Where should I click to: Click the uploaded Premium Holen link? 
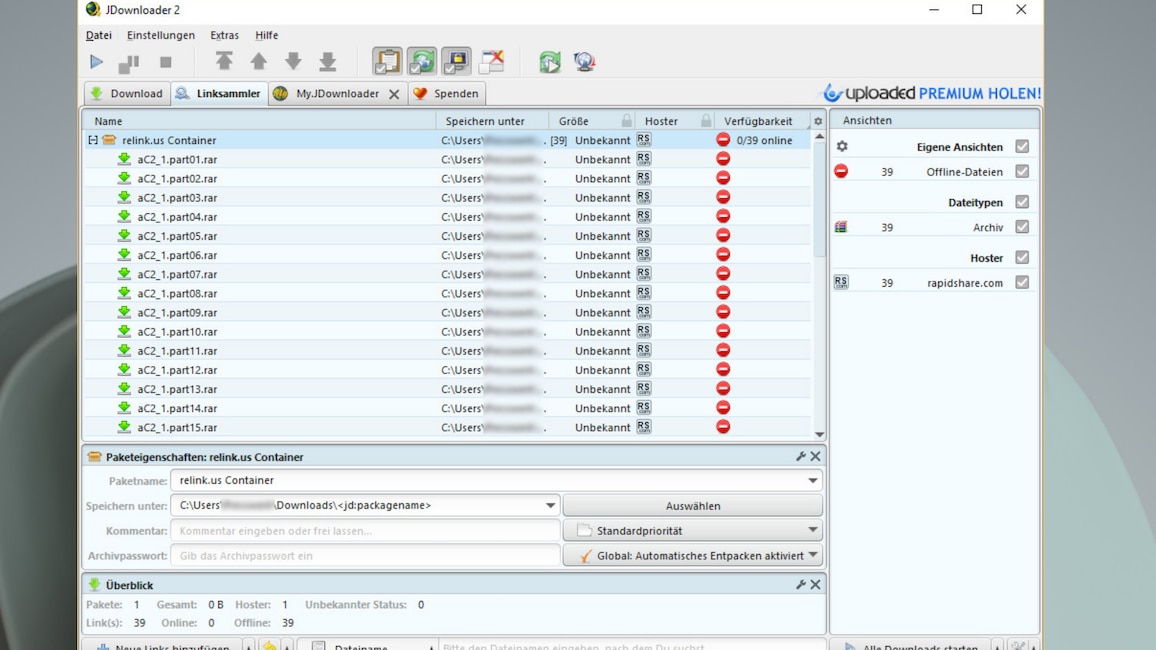click(x=931, y=93)
